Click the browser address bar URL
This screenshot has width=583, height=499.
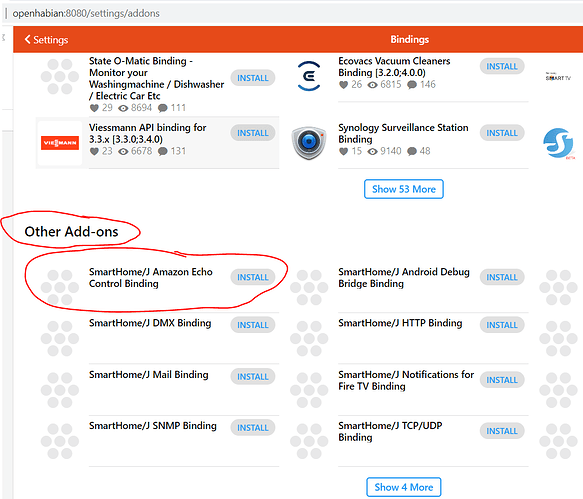tap(86, 13)
